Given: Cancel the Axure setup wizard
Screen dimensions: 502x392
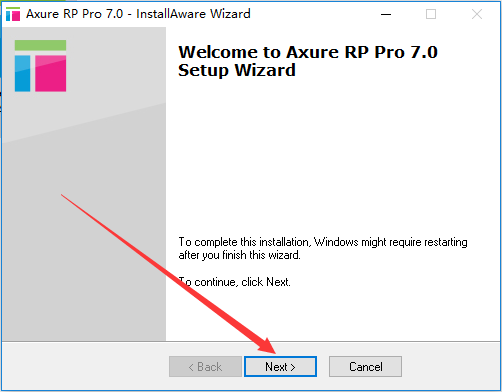Looking at the screenshot, I should pos(365,367).
